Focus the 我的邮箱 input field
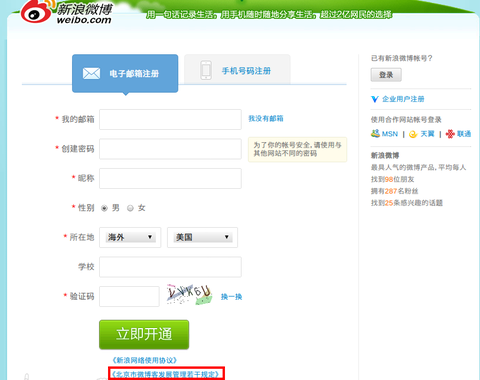This screenshot has height=380, width=480. click(x=170, y=119)
